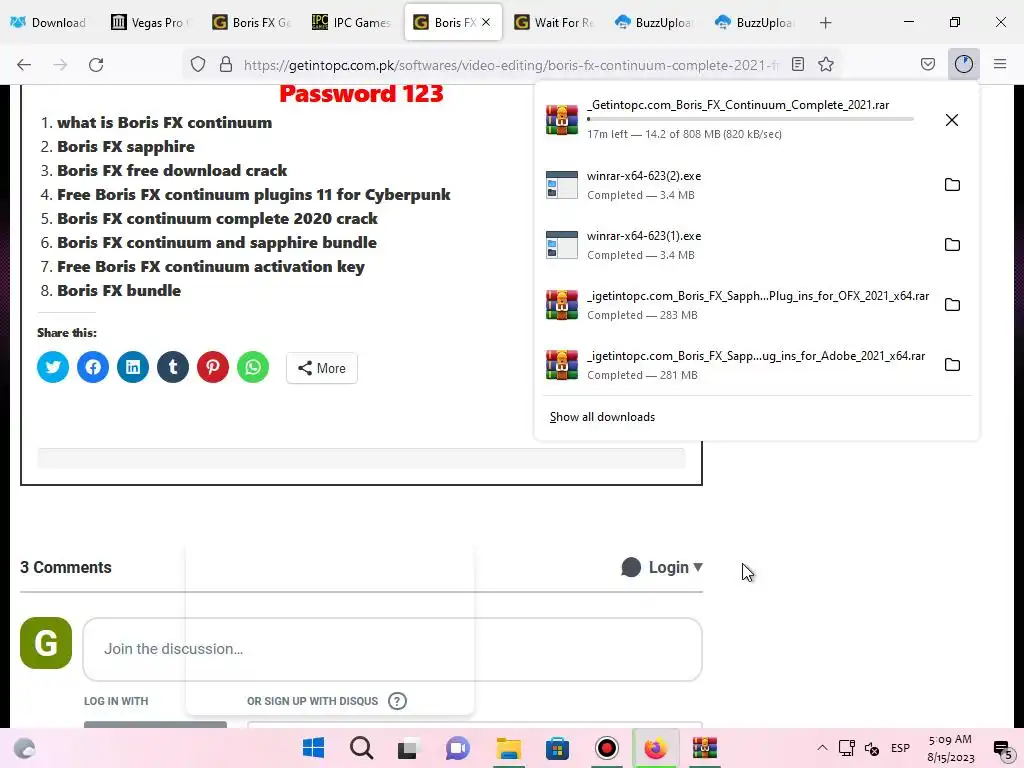Show Boris FX Sapphire OFX rar in folder
This screenshot has width=1024, height=768.
pos(952,305)
